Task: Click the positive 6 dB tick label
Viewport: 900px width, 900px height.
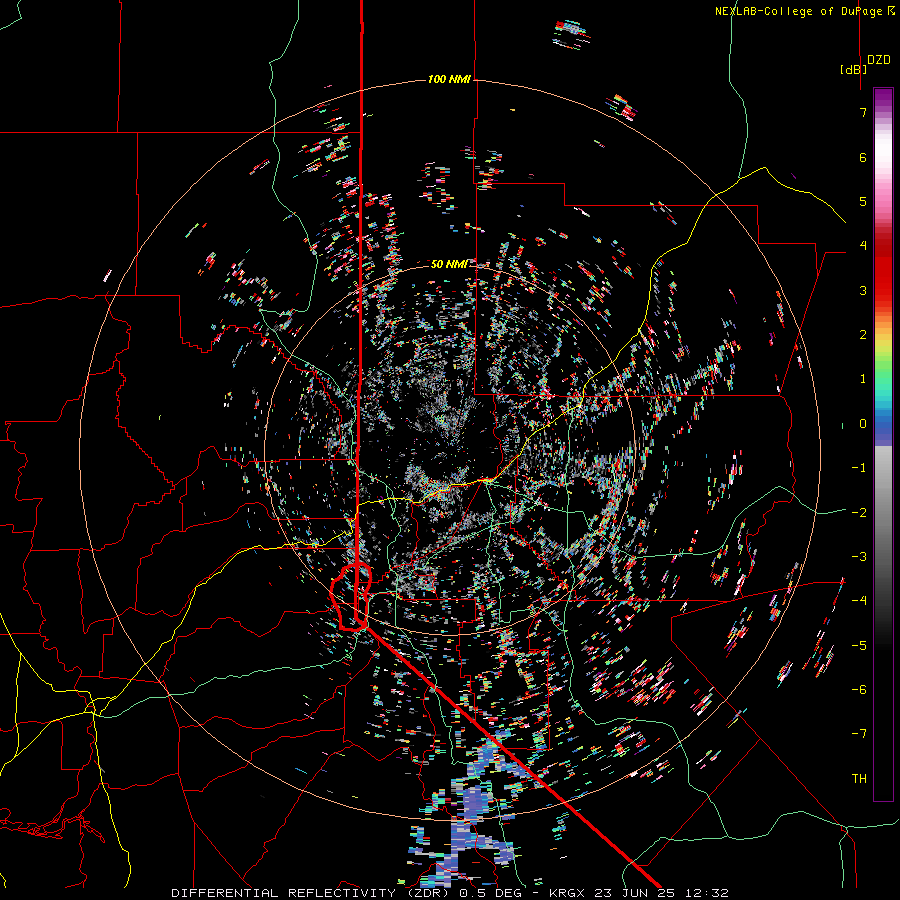Action: (x=863, y=157)
